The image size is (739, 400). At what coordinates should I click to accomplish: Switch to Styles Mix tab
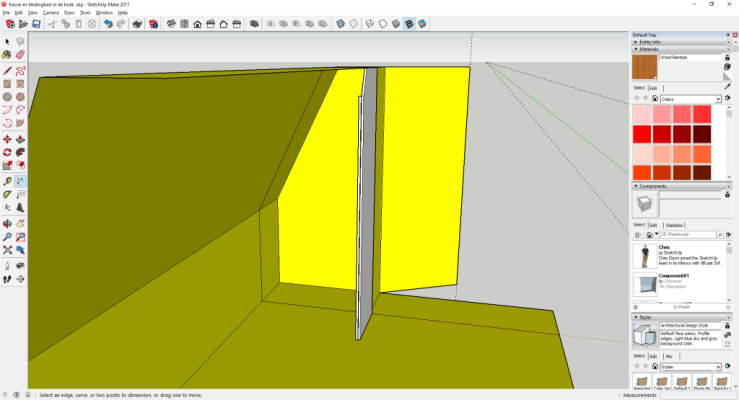669,356
